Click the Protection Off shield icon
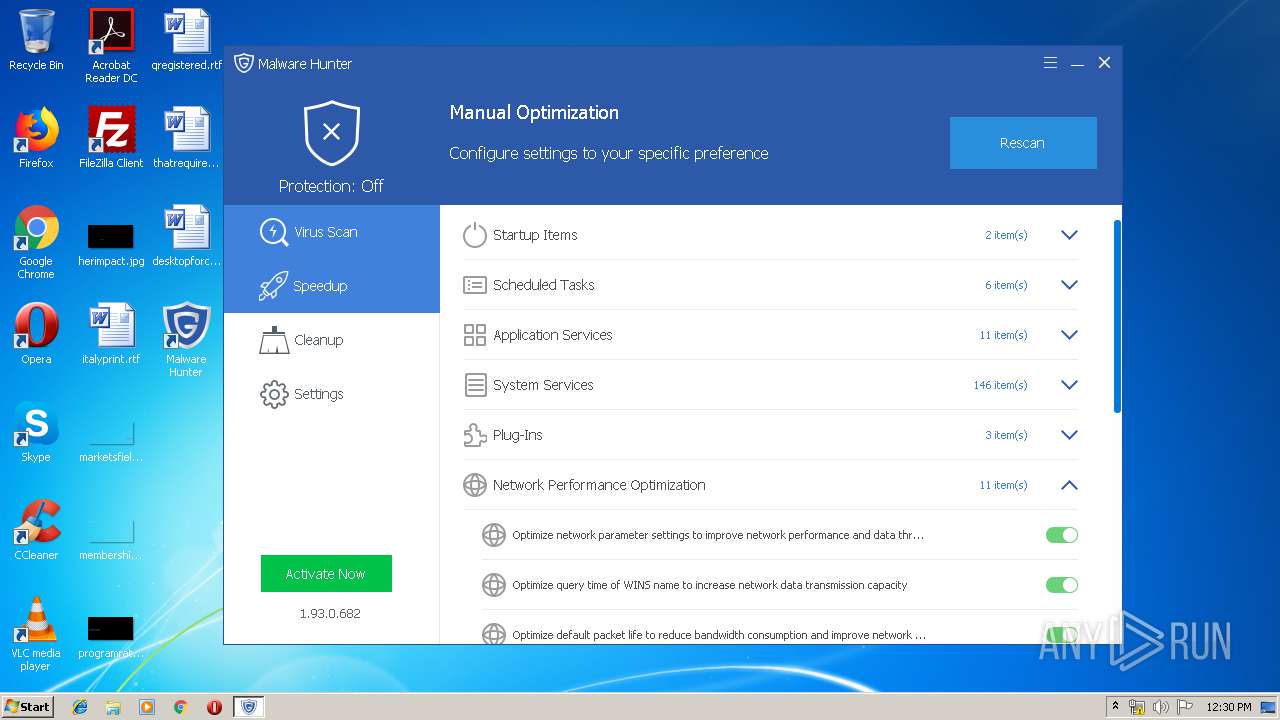1280x720 pixels. click(332, 133)
